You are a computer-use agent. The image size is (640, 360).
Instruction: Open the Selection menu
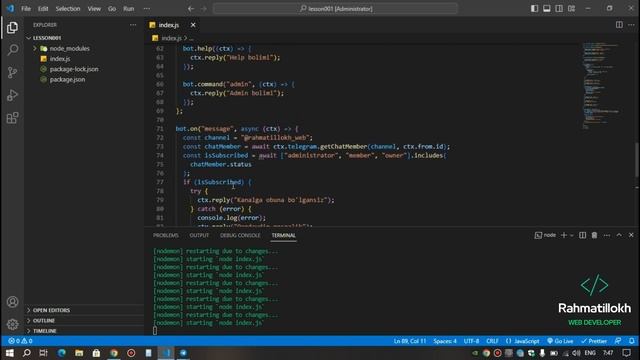[68, 9]
